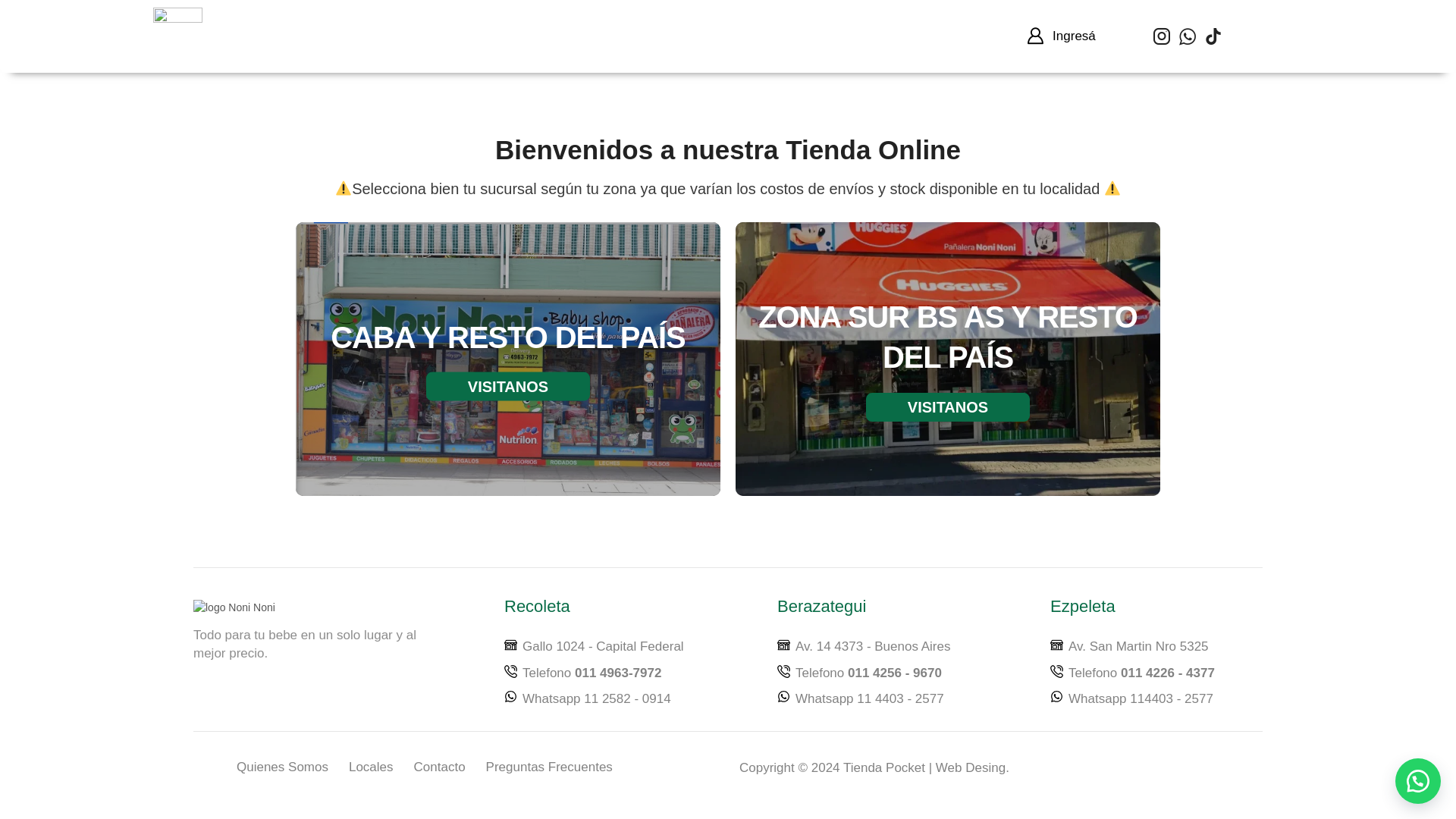
Task: Open the WhatsApp icon in header
Action: 1188,36
